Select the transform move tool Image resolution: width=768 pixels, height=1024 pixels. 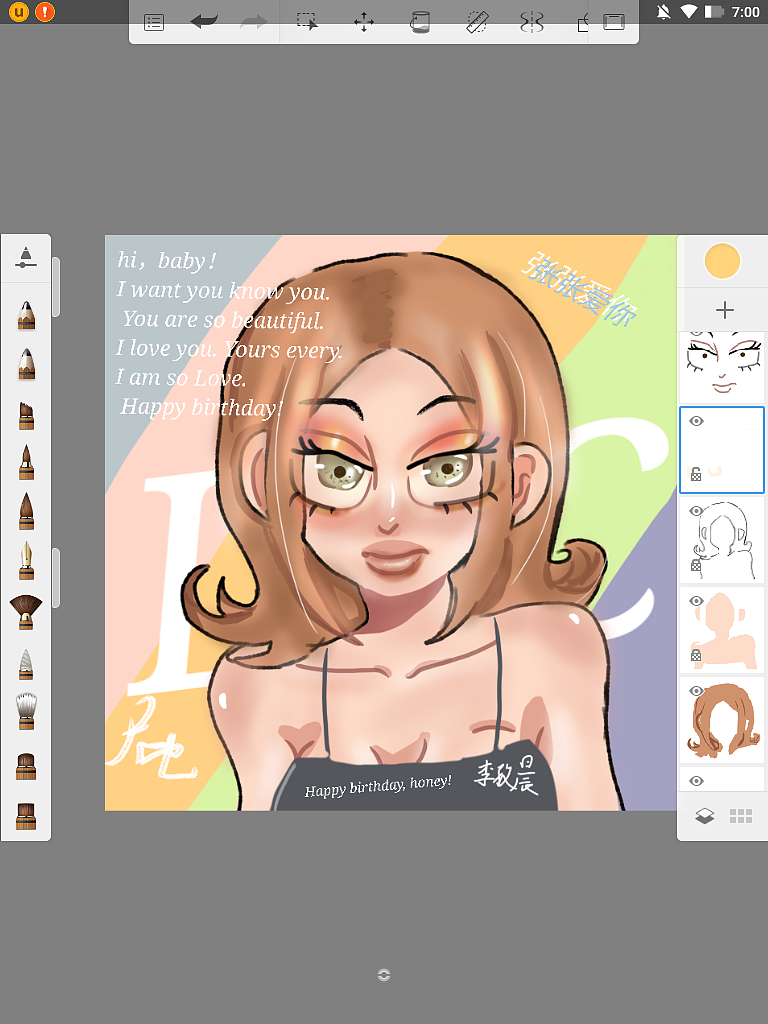pos(364,23)
